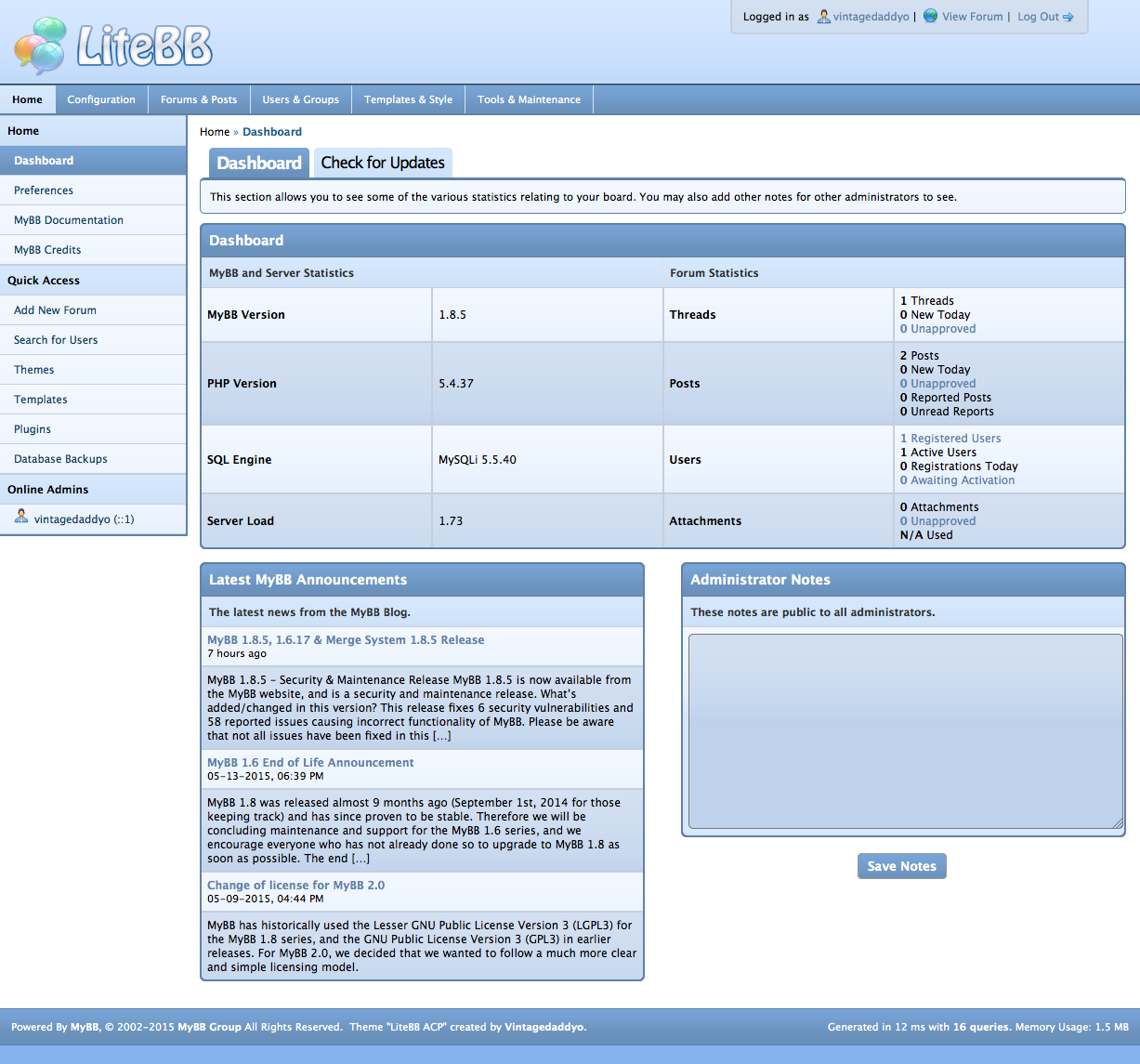Type in the Administrator Notes text area
This screenshot has height=1064, width=1140.
point(905,731)
